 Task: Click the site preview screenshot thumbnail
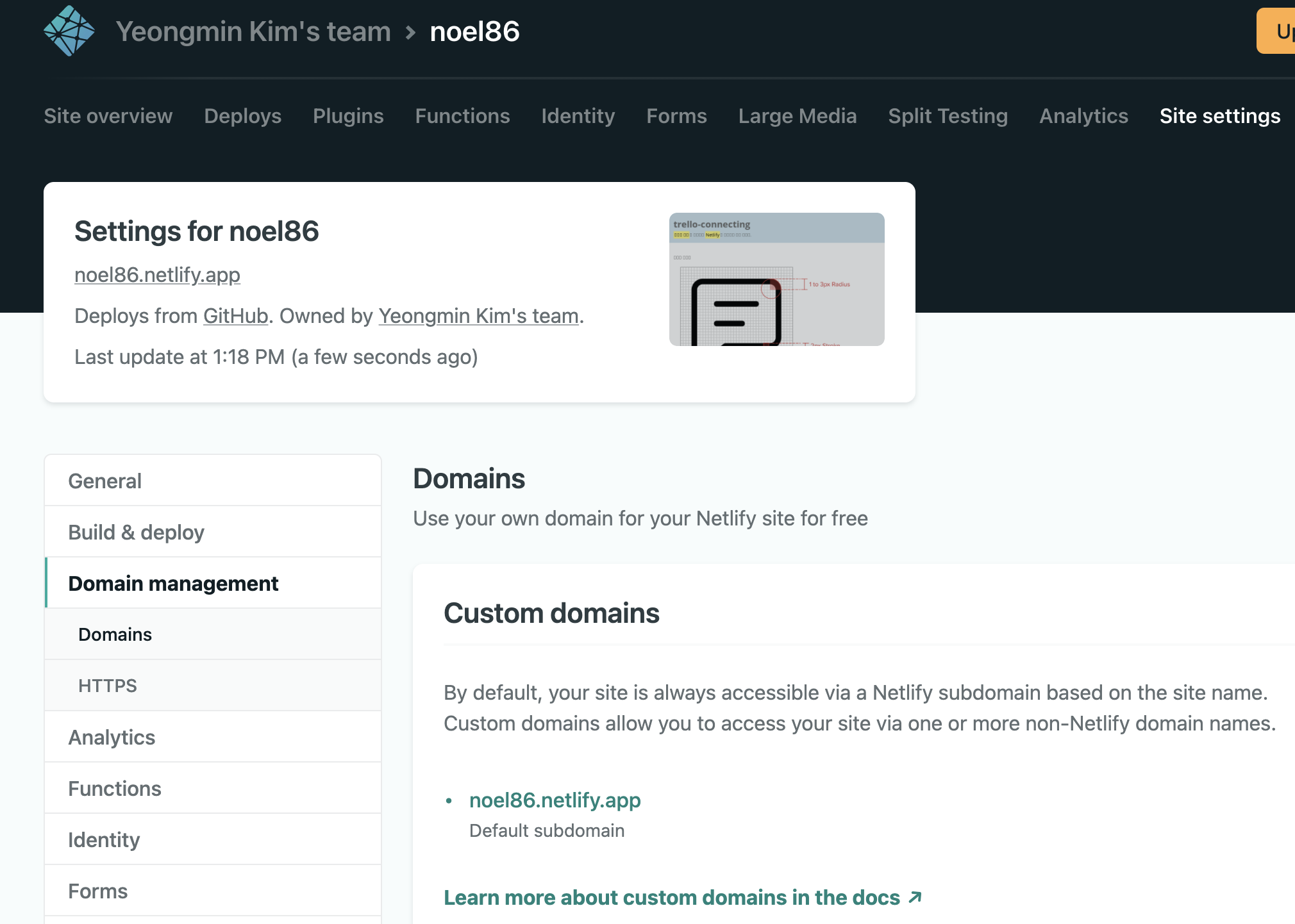776,279
